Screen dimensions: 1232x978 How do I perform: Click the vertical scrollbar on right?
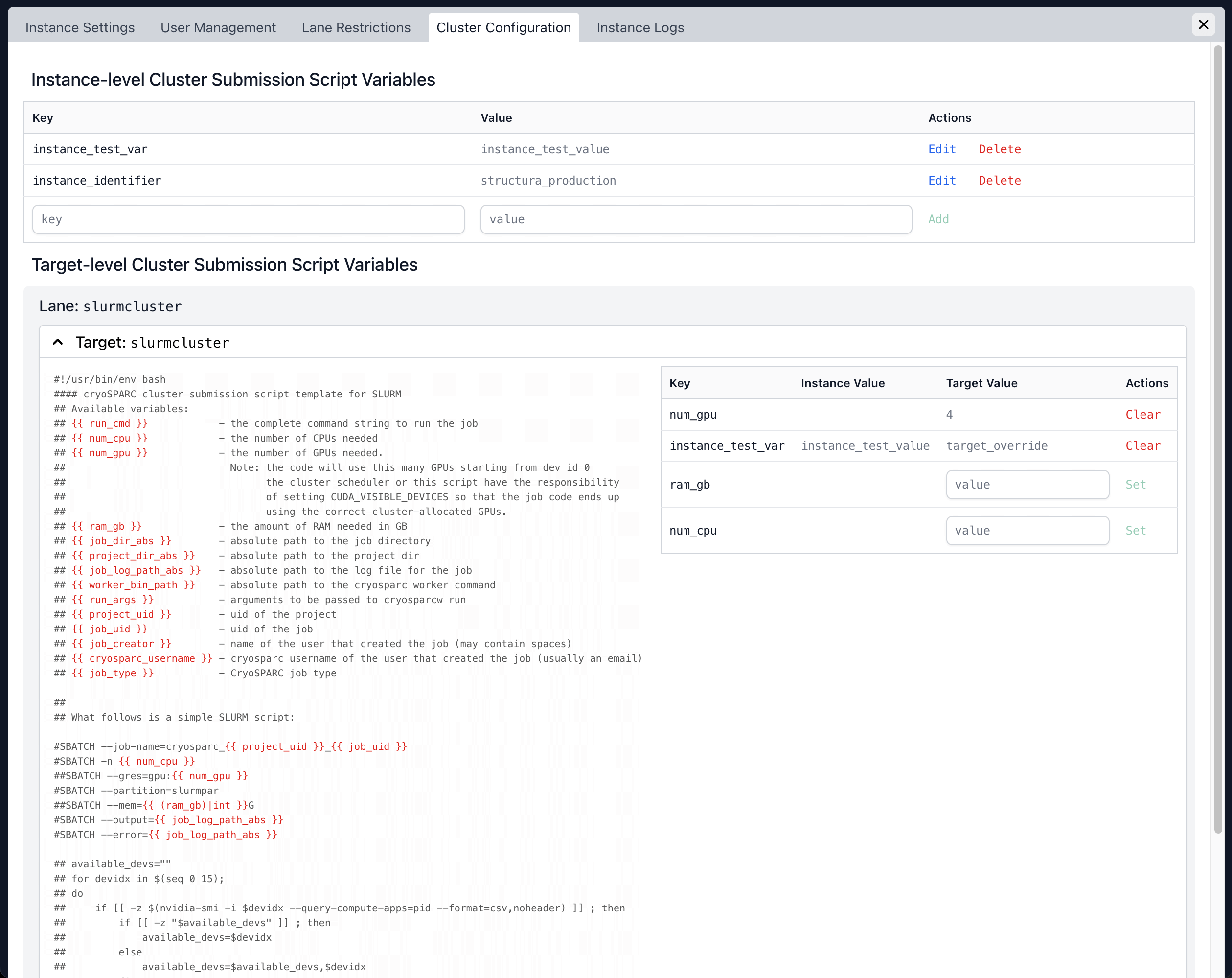tap(1218, 440)
